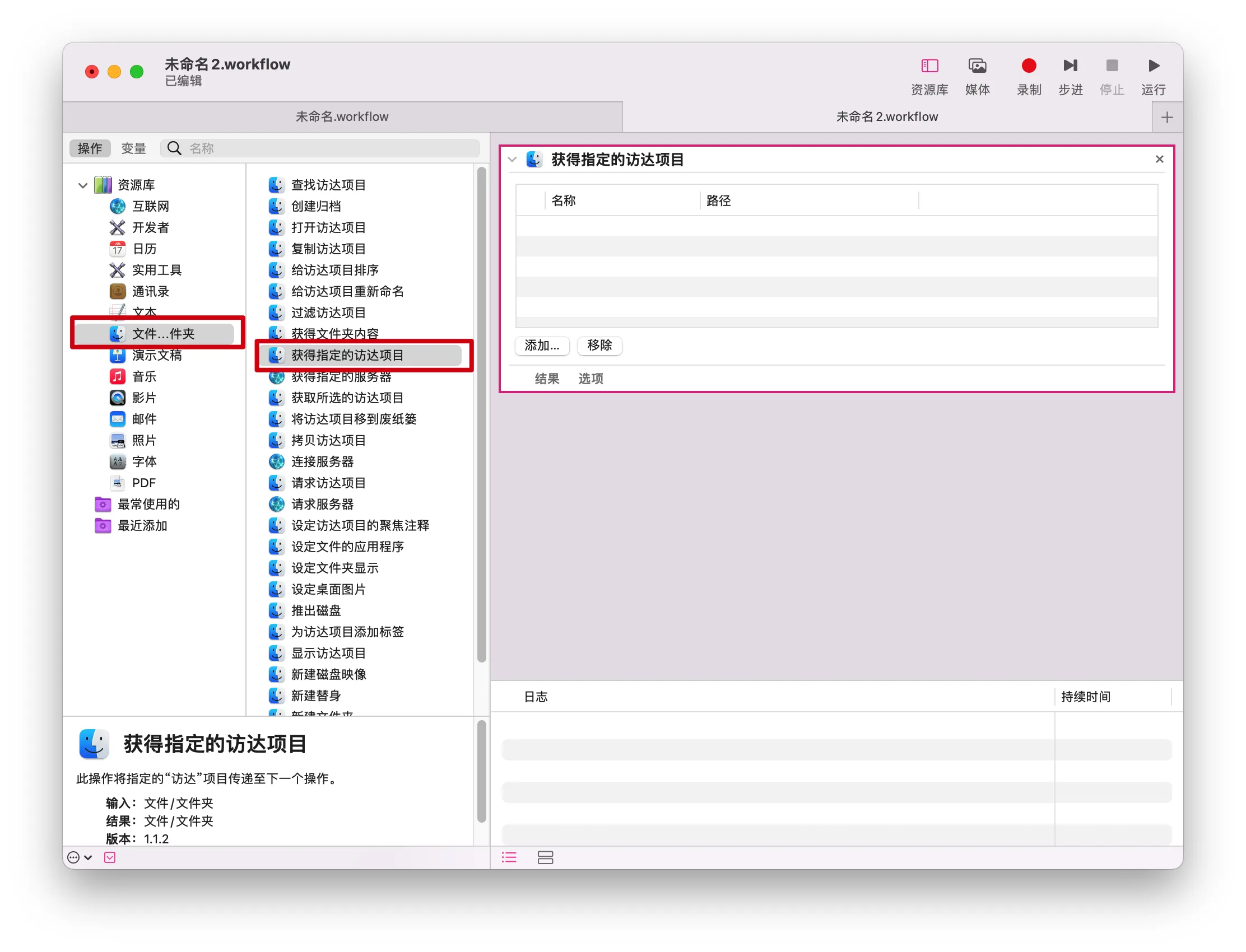This screenshot has height=952, width=1246.
Task: Click the 添加... button
Action: tap(541, 346)
